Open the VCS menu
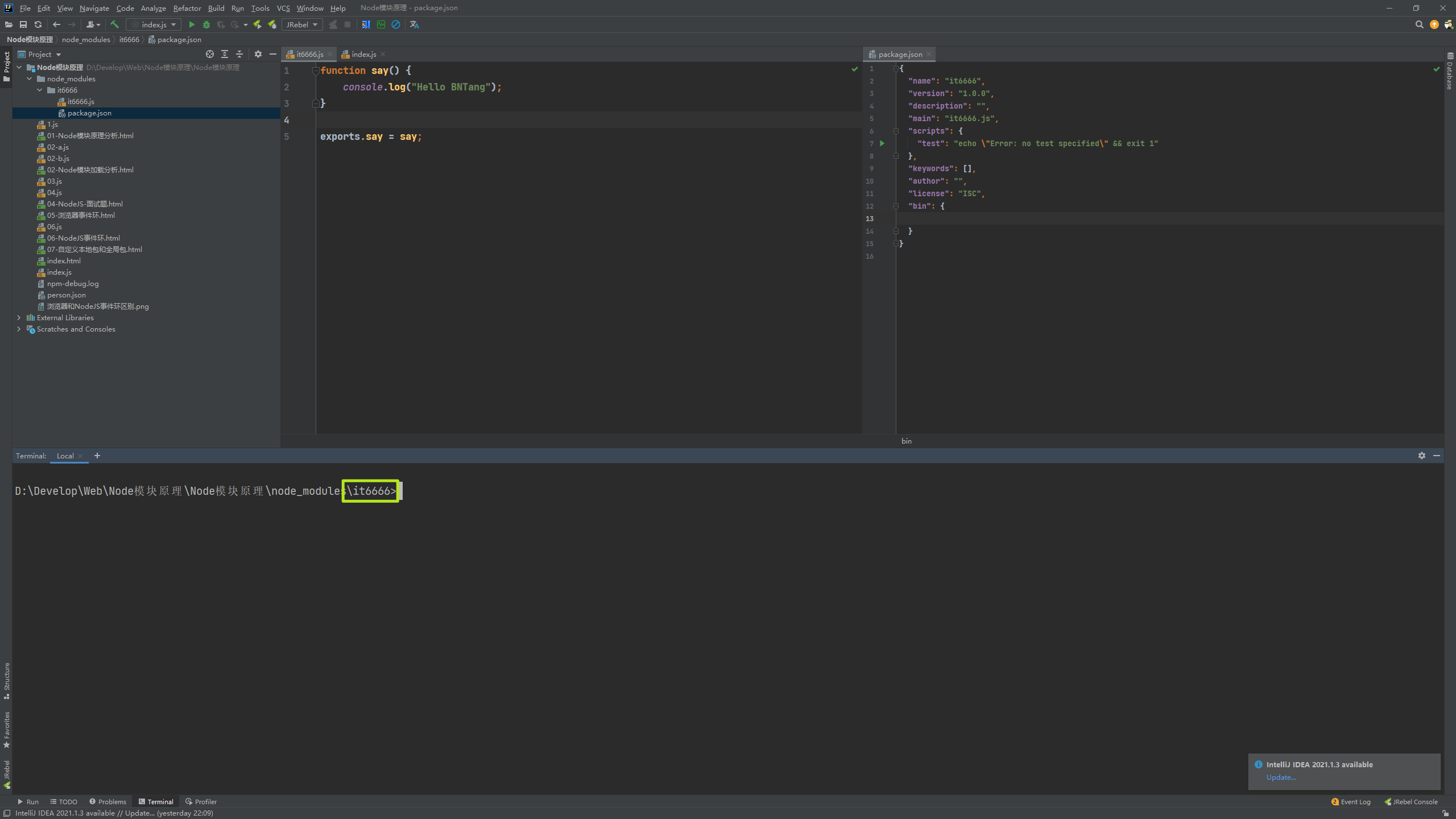1456x819 pixels. pyautogui.click(x=283, y=8)
